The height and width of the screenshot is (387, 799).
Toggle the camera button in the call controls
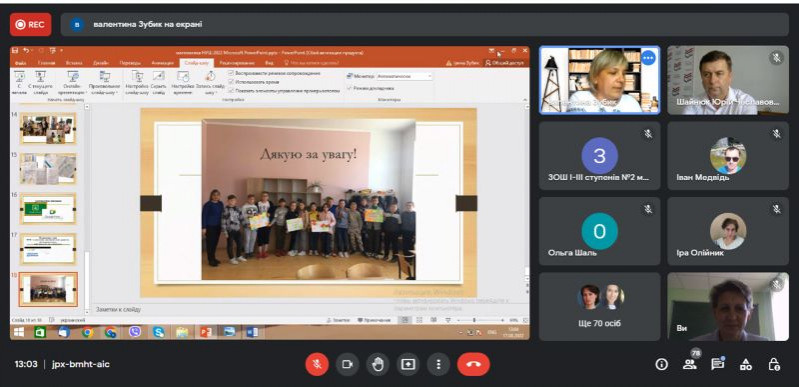point(348,364)
